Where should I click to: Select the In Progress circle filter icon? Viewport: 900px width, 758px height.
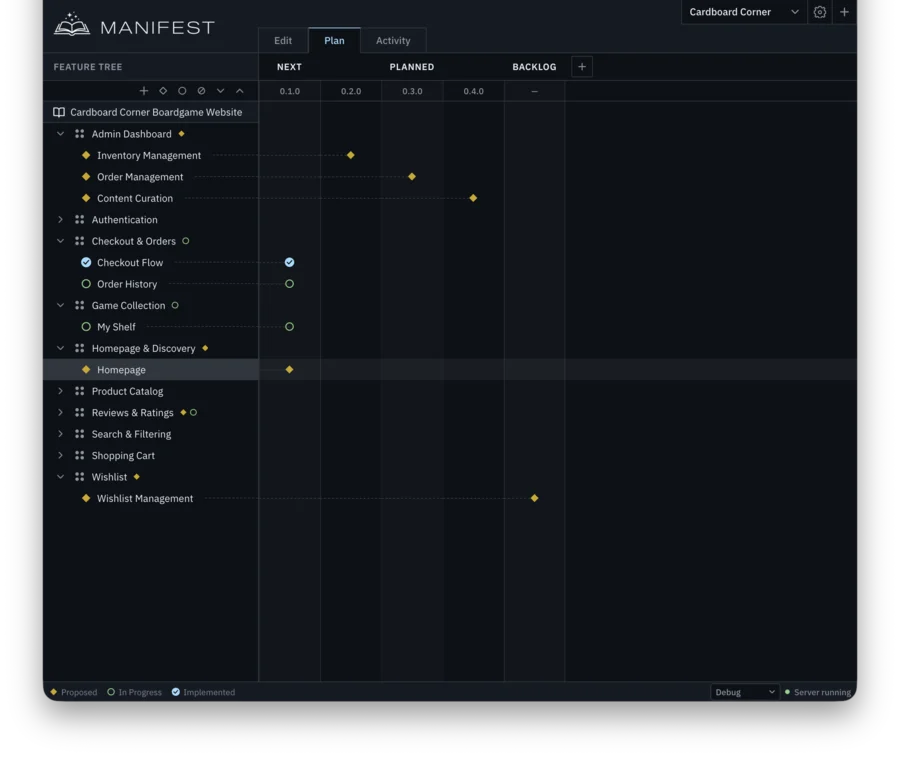[x=182, y=90]
